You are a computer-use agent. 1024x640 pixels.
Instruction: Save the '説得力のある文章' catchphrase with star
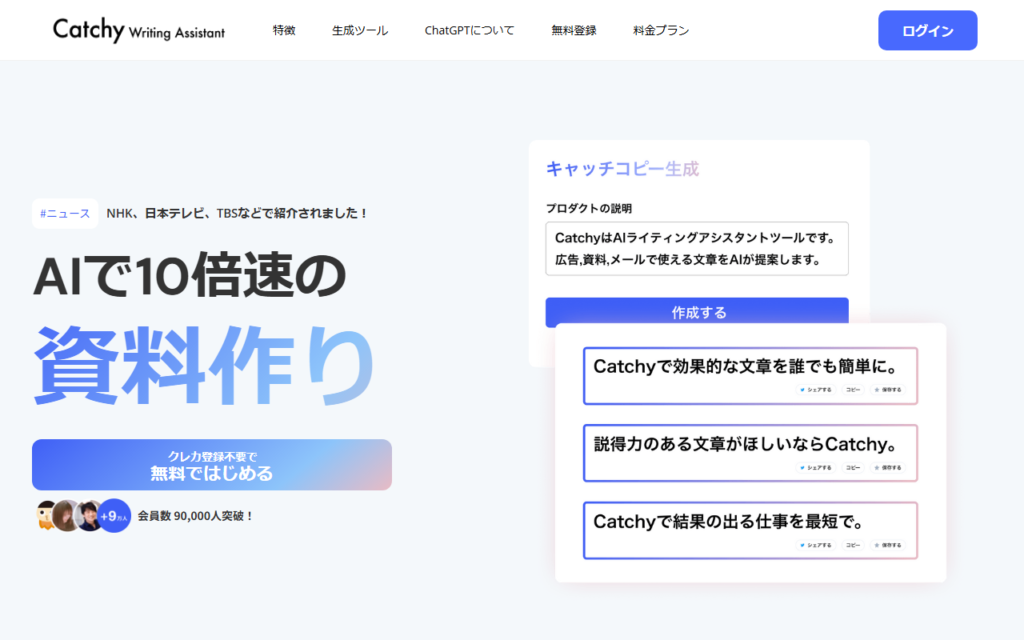pyautogui.click(x=887, y=467)
